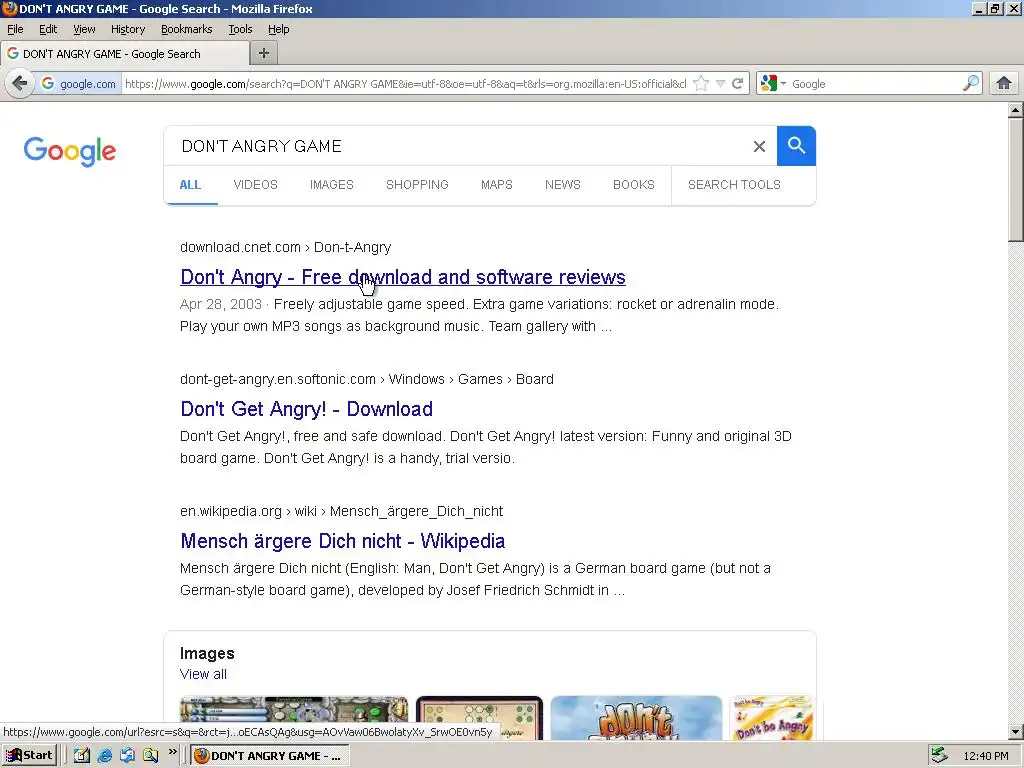Open Mensch ärgere Dich nicht Wikipedia link
Viewport: 1024px width, 768px height.
point(343,541)
